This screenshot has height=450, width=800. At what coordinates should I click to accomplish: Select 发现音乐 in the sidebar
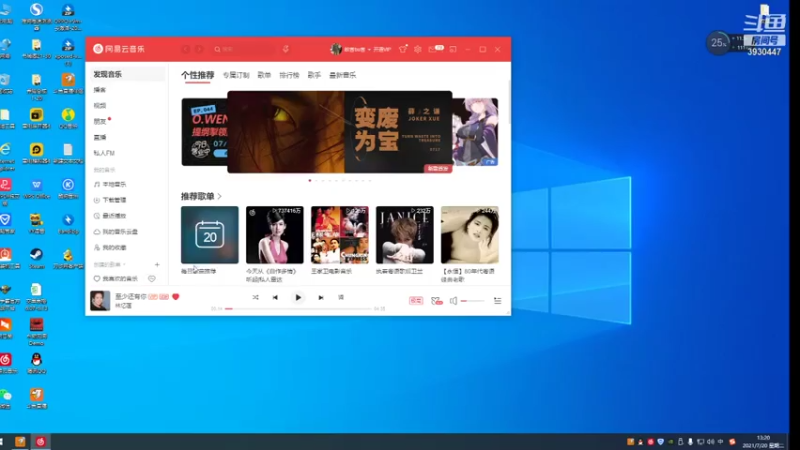click(x=128, y=74)
